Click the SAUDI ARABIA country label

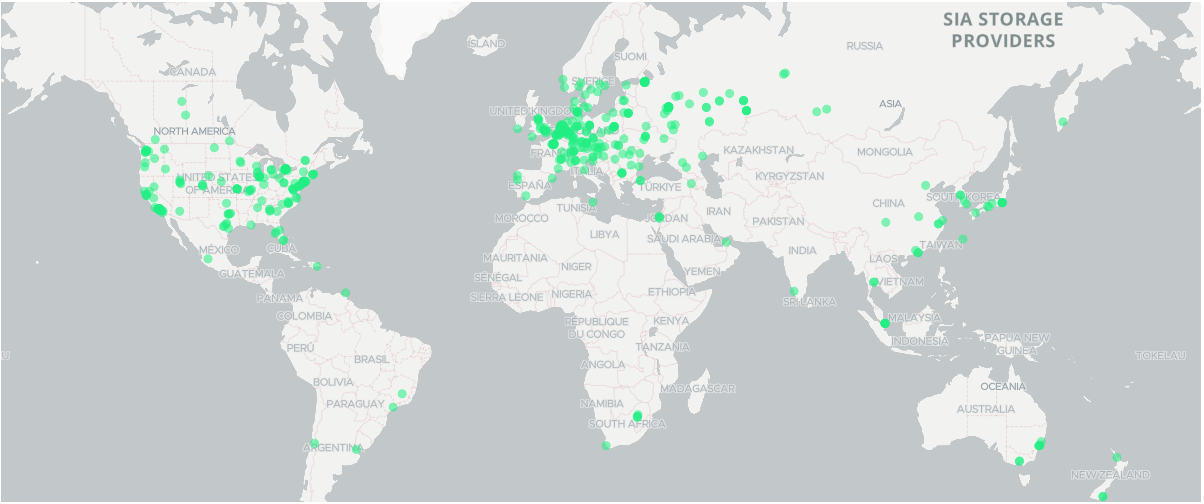(684, 239)
